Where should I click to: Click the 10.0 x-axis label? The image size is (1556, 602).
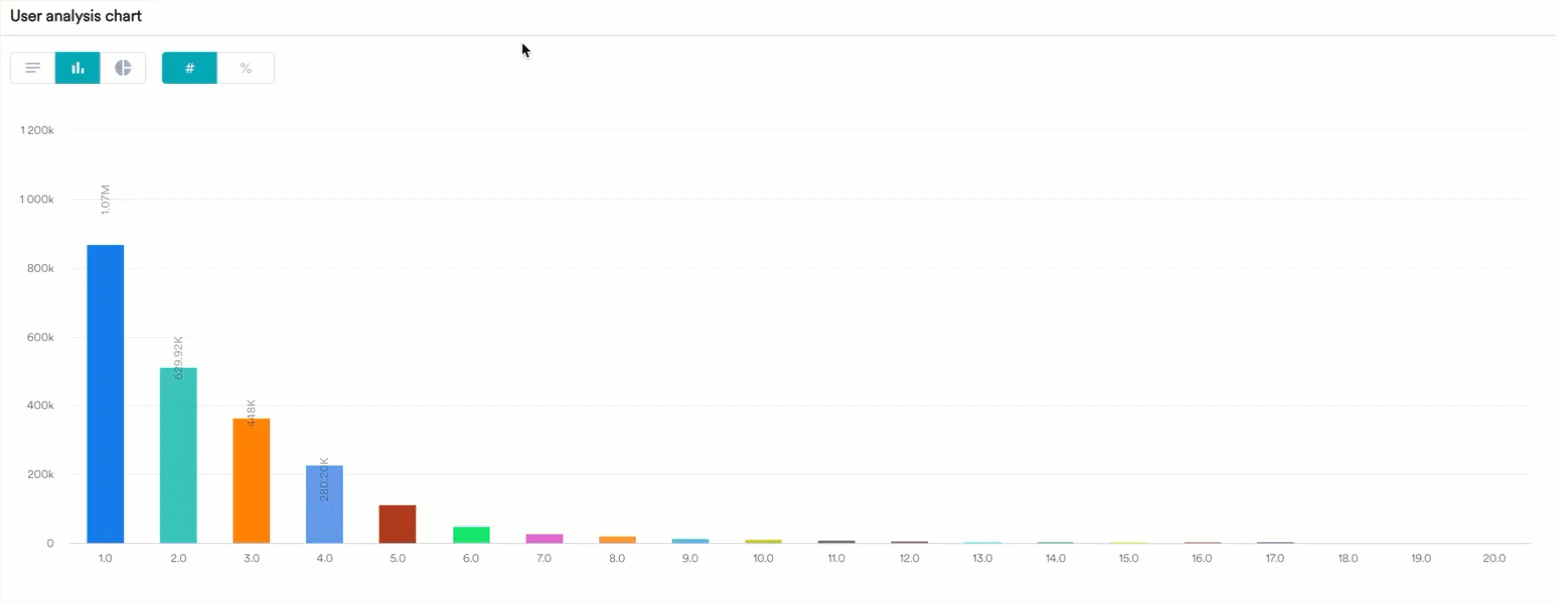(763, 558)
